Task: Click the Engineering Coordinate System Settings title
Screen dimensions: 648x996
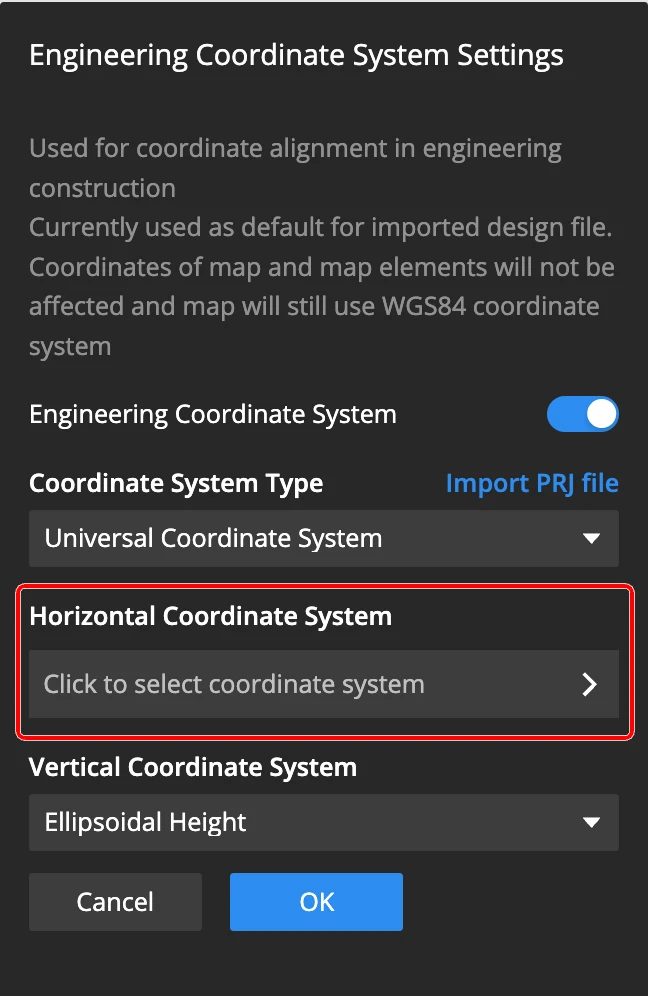Action: 296,55
